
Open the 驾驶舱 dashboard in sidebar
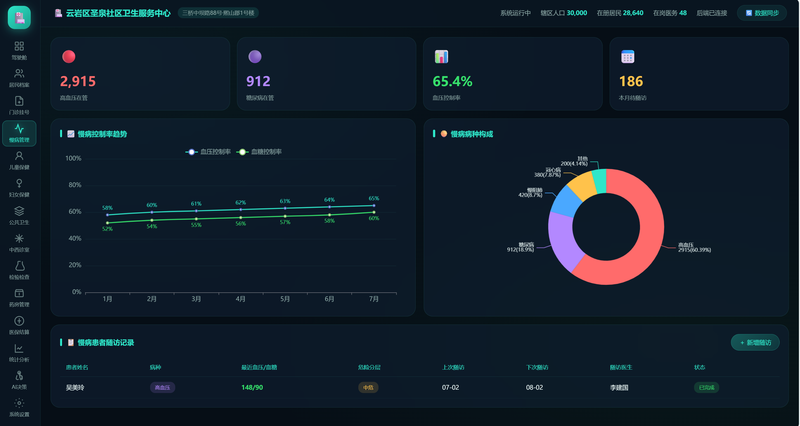point(19,51)
